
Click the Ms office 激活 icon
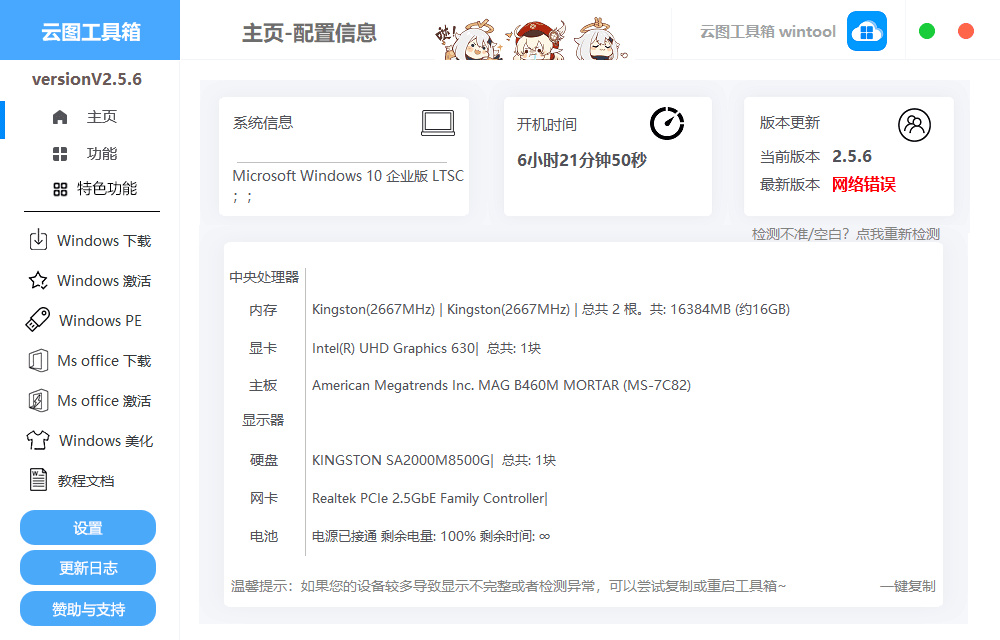(37, 400)
